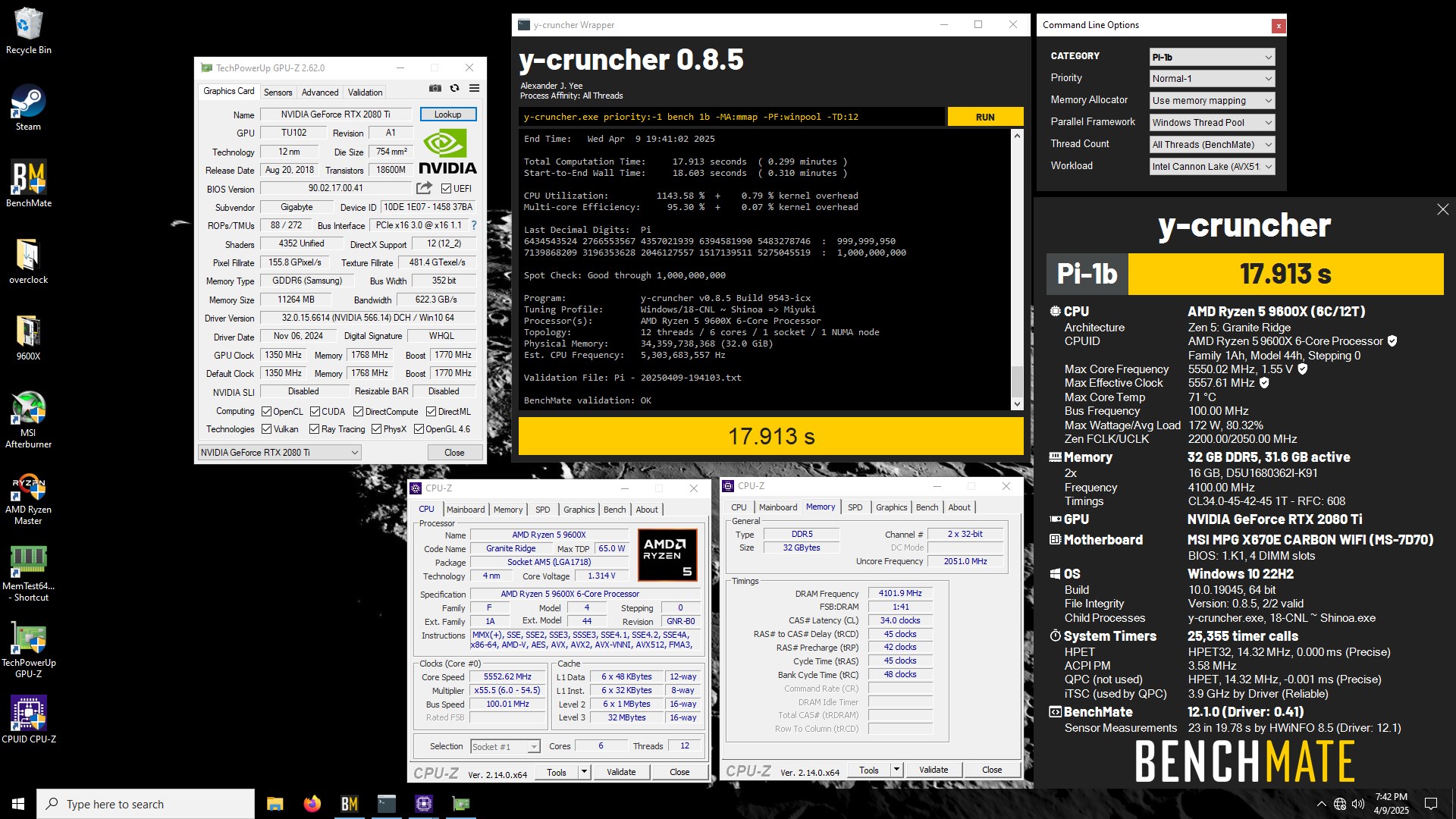Image resolution: width=1456 pixels, height=819 pixels.
Task: Open the AMD Ryzen Master desktop icon
Action: click(x=29, y=499)
